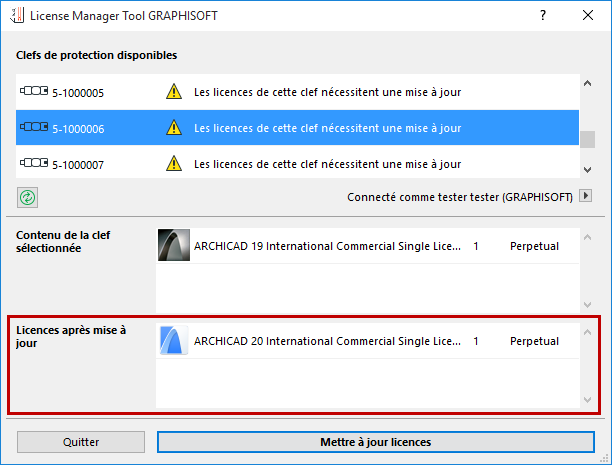Image resolution: width=612 pixels, height=465 pixels.
Task: Select key number 5-1000006
Action: (78, 129)
